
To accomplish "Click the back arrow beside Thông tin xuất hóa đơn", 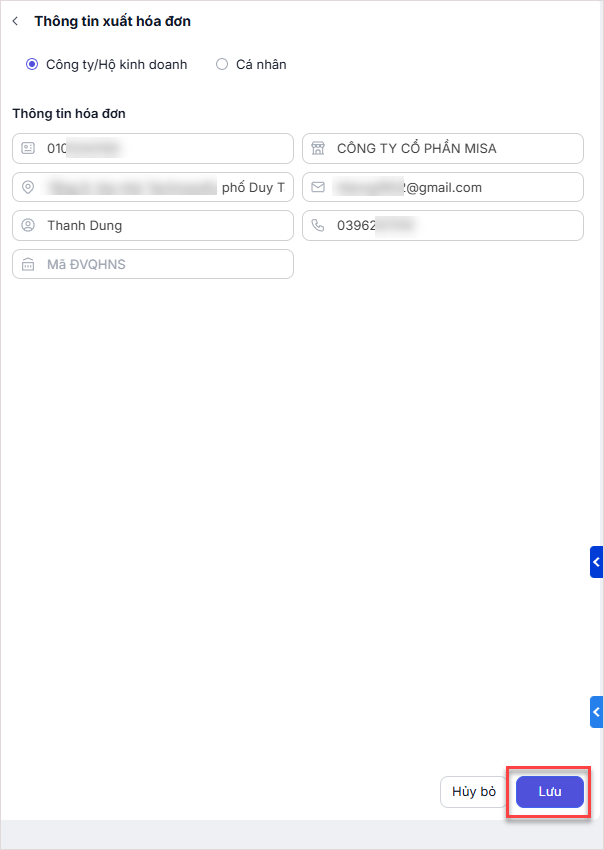I will coord(15,21).
